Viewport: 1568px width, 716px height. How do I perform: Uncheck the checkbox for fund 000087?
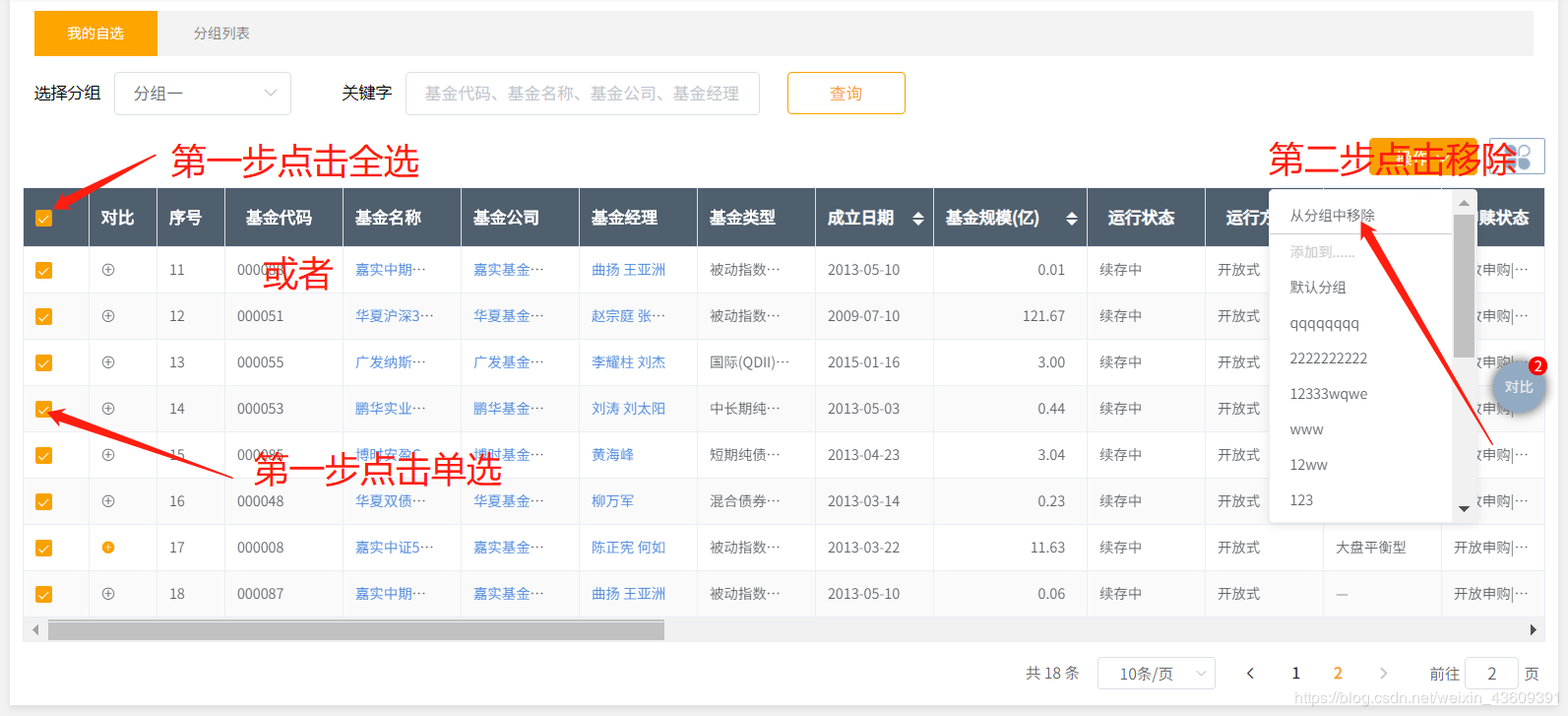43,594
